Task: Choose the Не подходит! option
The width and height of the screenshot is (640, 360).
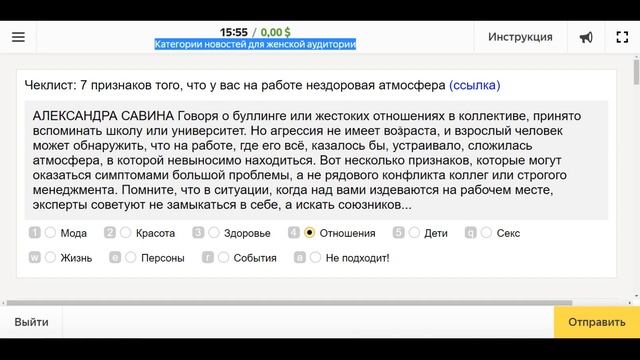Action: pos(316,258)
